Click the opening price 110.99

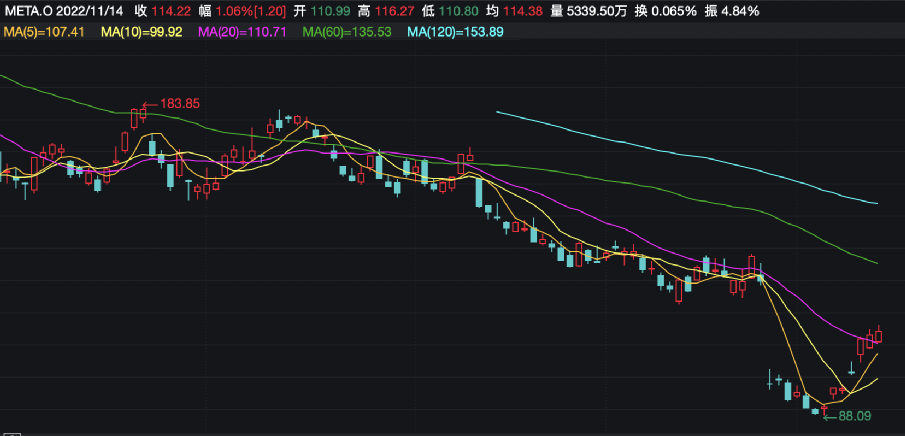tap(329, 11)
